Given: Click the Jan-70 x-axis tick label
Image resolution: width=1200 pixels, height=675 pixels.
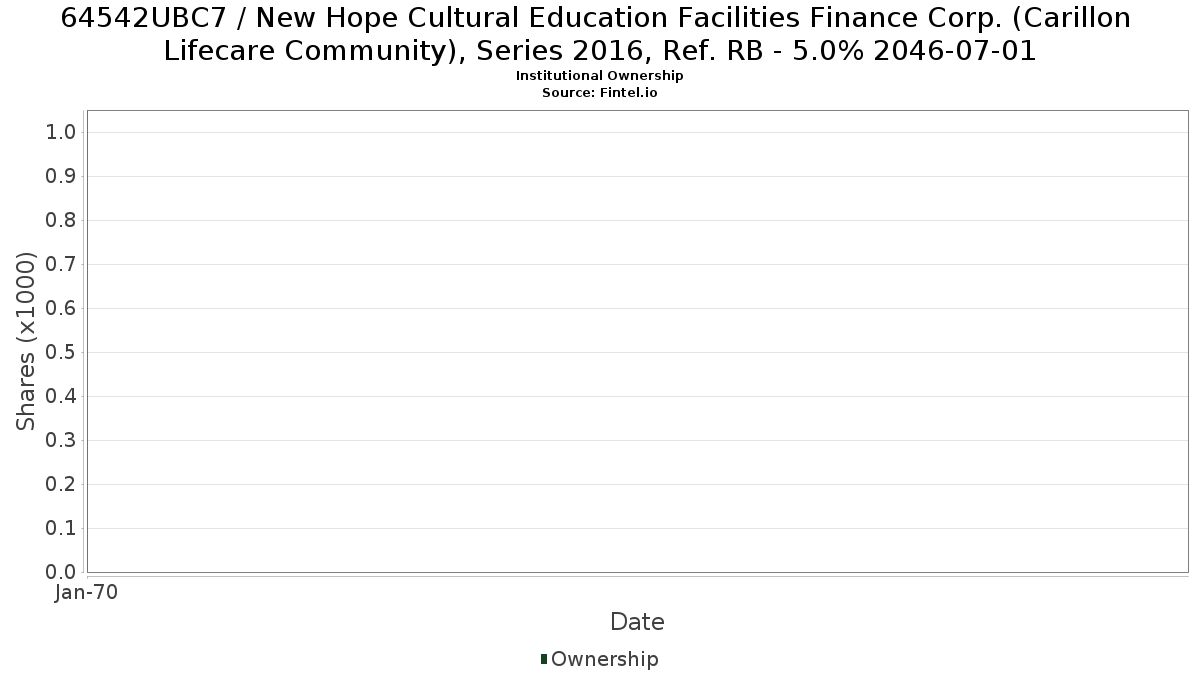Looking at the screenshot, I should coord(86,592).
